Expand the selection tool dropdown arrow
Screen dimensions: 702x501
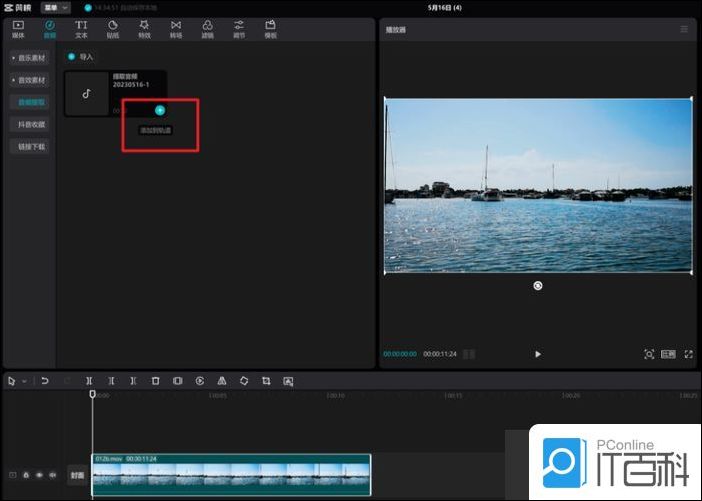coord(23,381)
